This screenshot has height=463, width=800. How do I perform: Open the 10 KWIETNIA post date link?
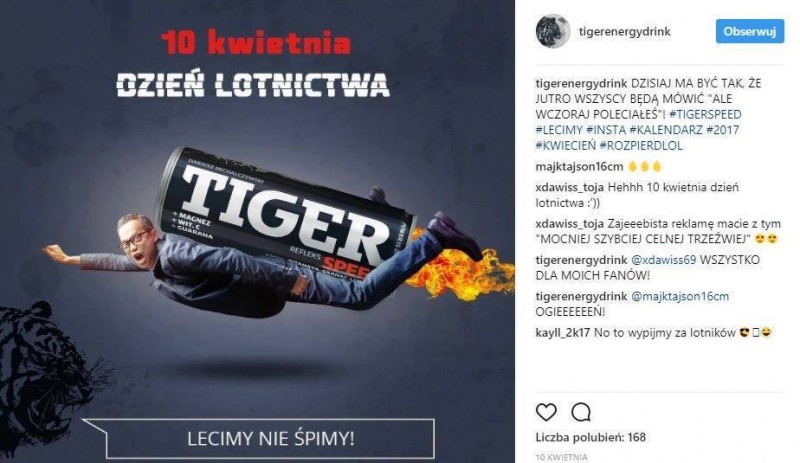coord(561,457)
